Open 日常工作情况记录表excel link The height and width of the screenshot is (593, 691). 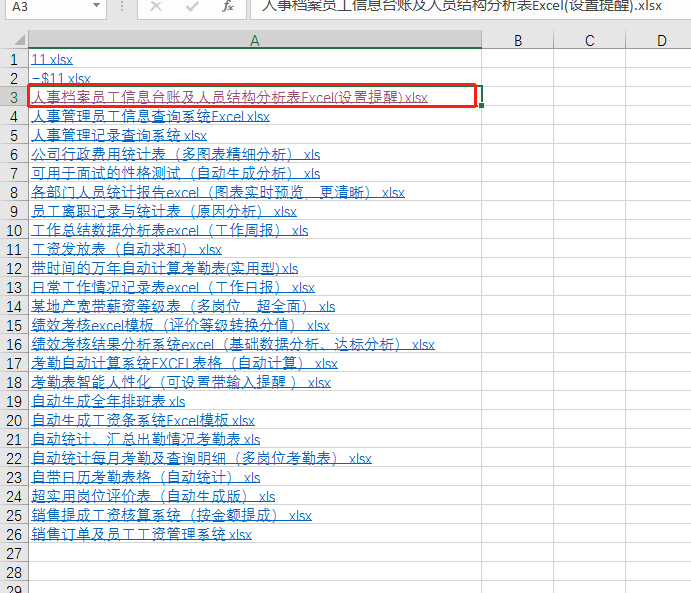173,287
